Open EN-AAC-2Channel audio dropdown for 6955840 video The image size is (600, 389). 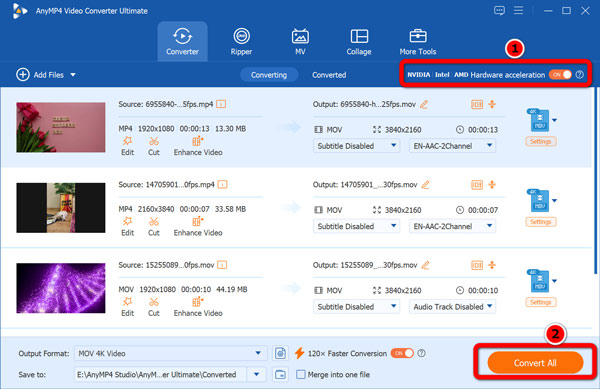pos(452,146)
